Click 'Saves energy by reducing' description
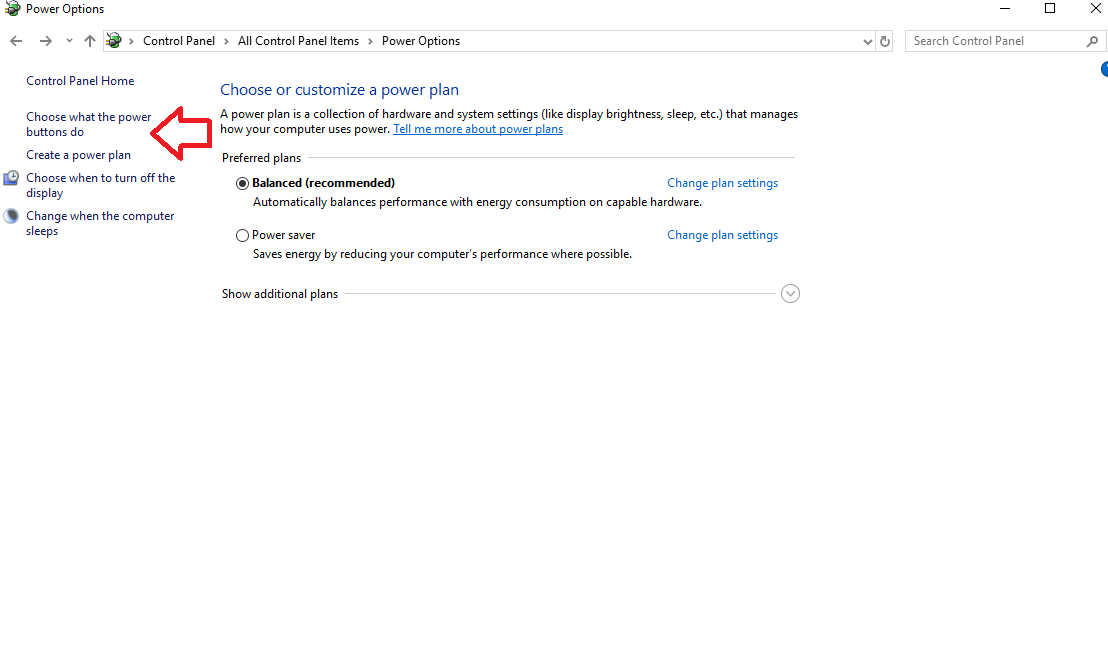1108x646 pixels. pos(442,254)
